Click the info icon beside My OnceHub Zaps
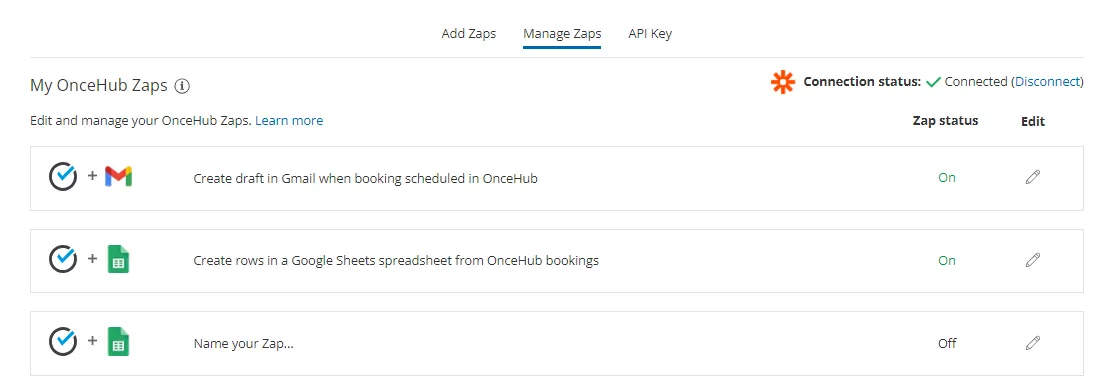The width and height of the screenshot is (1118, 389). click(x=183, y=86)
